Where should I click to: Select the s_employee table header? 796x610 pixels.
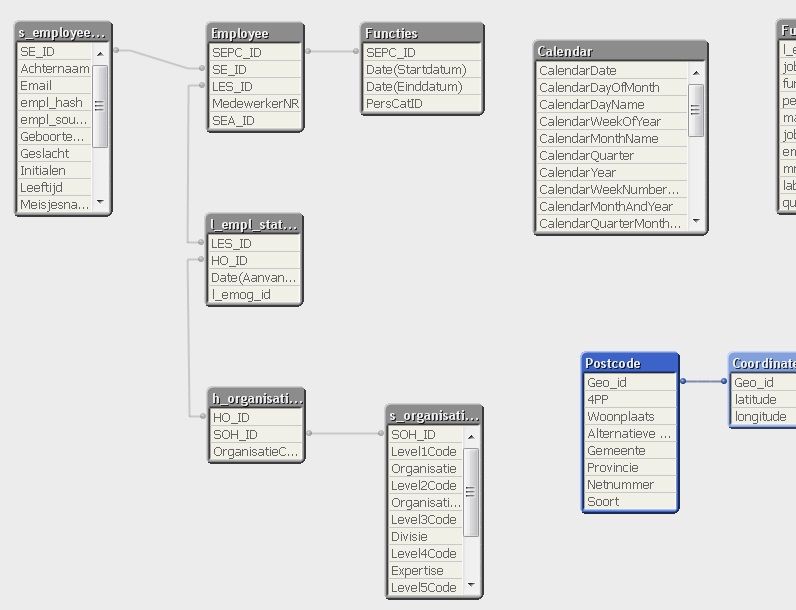click(x=63, y=33)
